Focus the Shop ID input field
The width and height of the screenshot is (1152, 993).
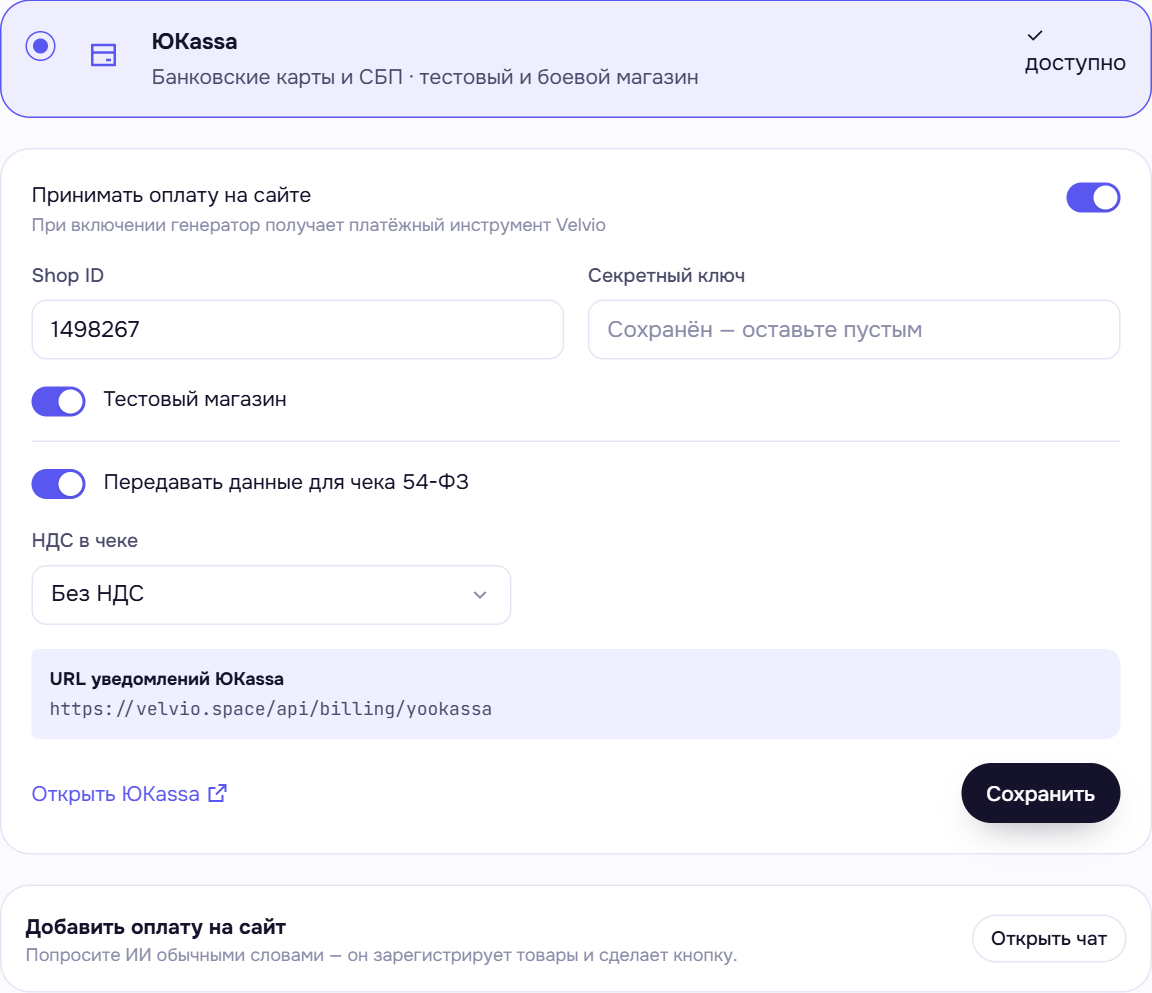[298, 329]
